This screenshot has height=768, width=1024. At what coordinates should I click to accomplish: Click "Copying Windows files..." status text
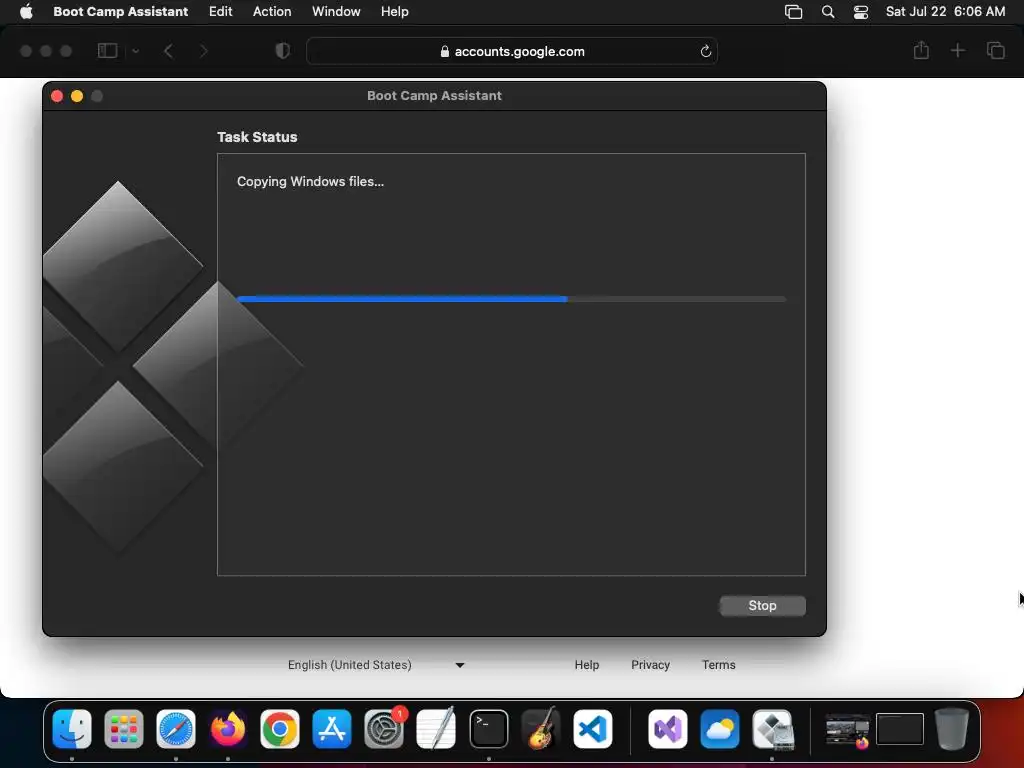point(310,182)
